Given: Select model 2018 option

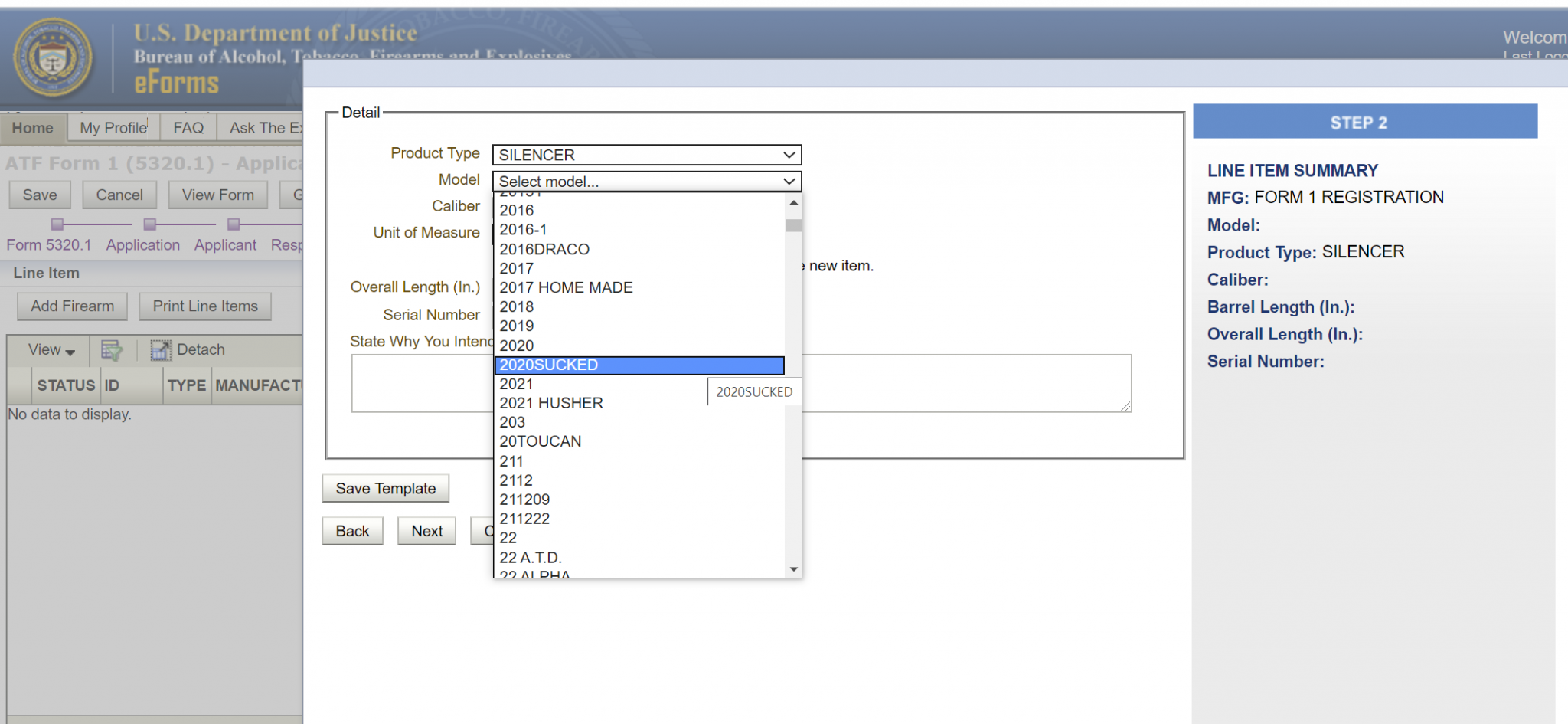Looking at the screenshot, I should pos(639,306).
